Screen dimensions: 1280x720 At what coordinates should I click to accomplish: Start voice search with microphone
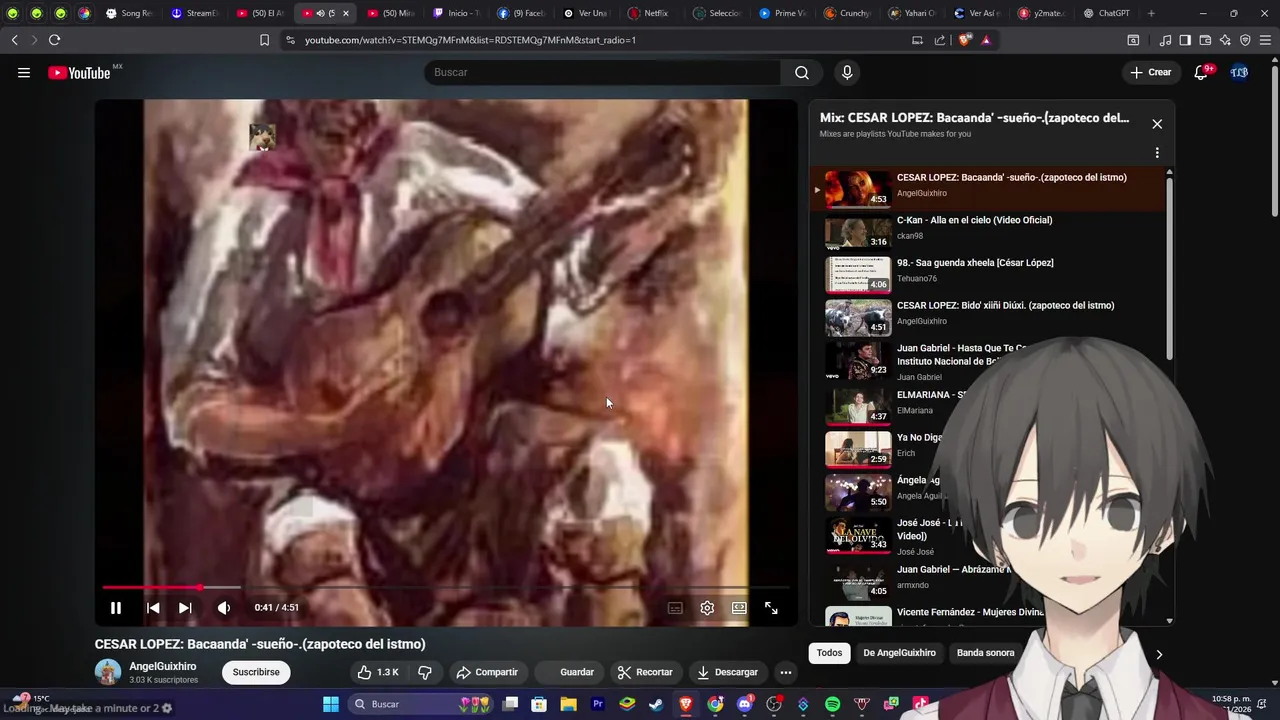tap(847, 72)
